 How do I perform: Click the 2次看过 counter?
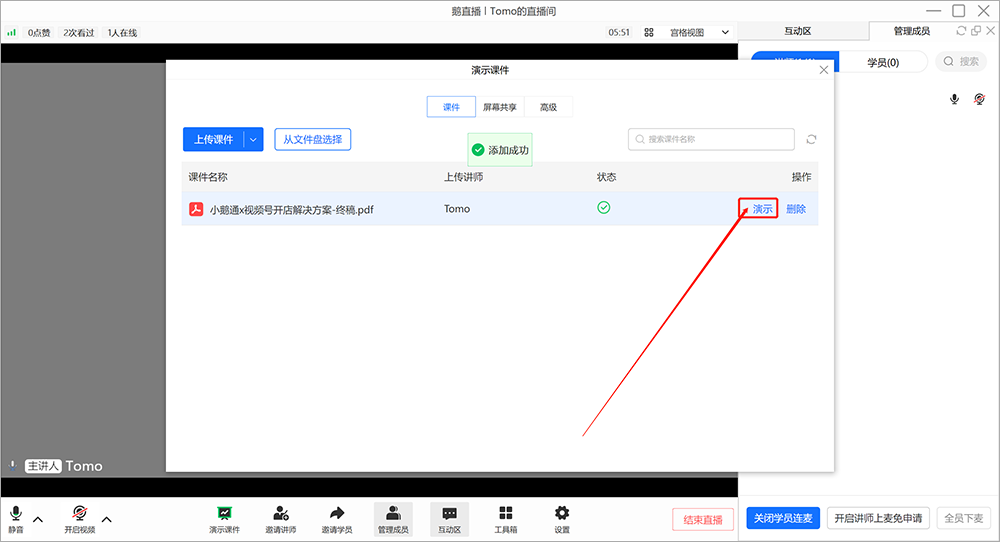[x=78, y=33]
